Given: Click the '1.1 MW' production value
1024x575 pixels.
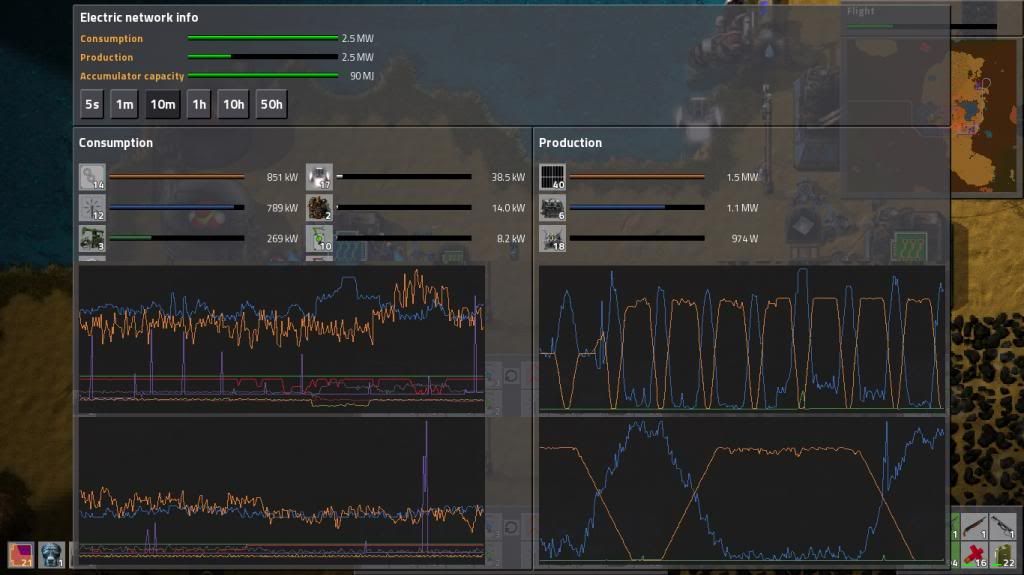Looking at the screenshot, I should pos(743,208).
